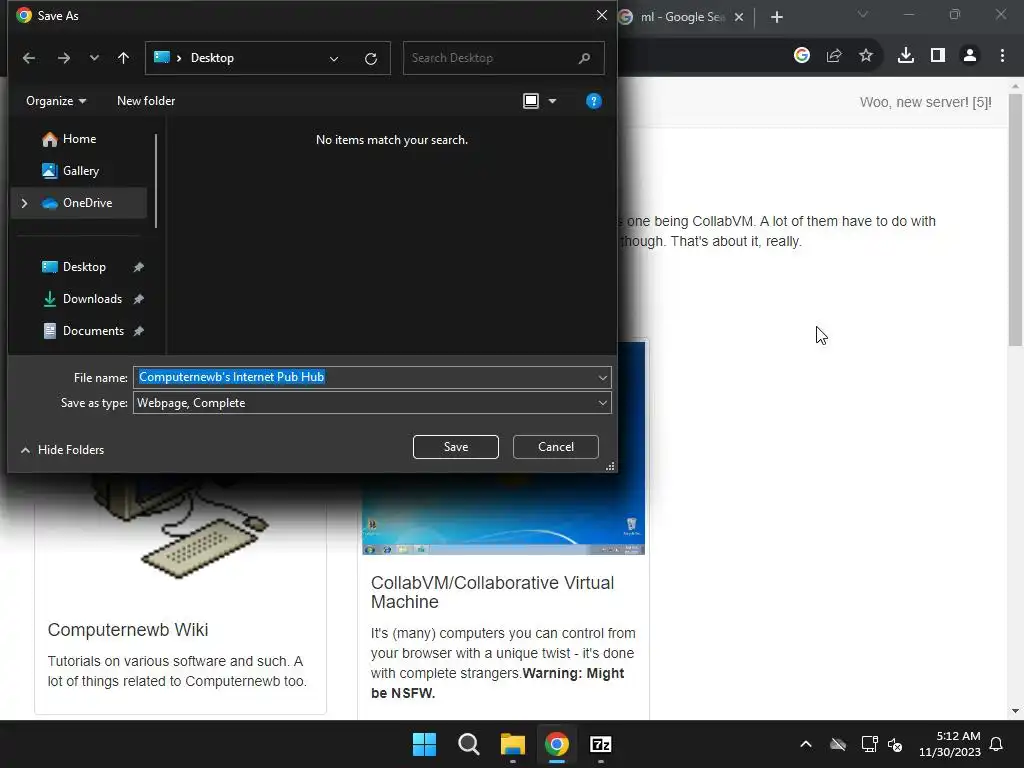
Task: Click pin icon next to Documents
Action: [x=138, y=331]
